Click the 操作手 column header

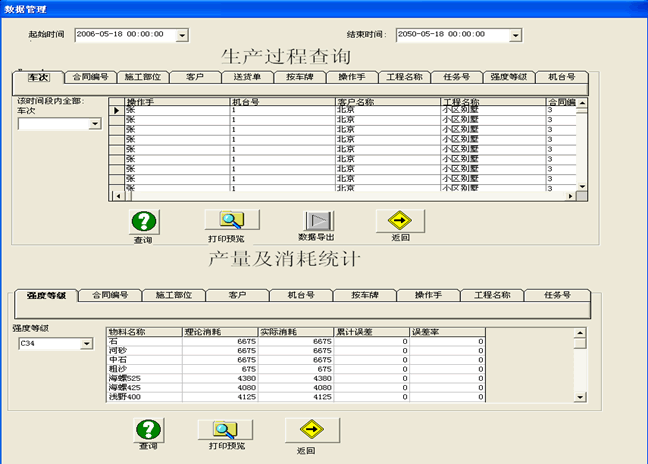(177, 102)
